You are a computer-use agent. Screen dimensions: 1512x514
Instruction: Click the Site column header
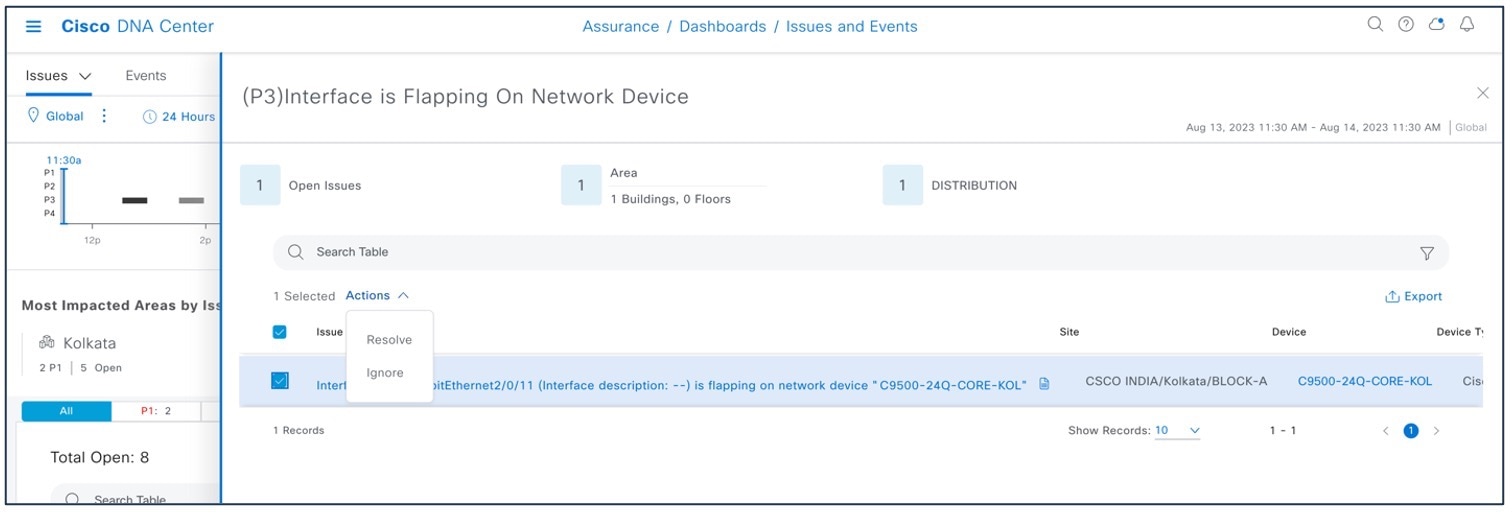(x=1069, y=332)
